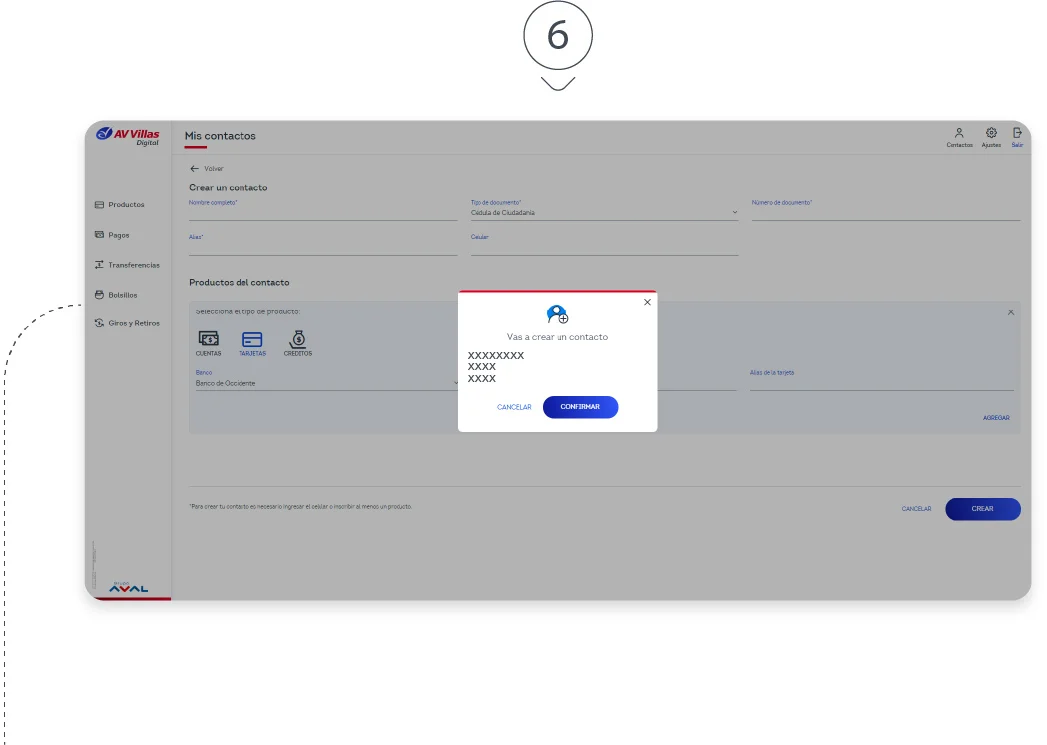This screenshot has height=745, width=1047.
Task: Confirm creating the contact
Action: [580, 407]
